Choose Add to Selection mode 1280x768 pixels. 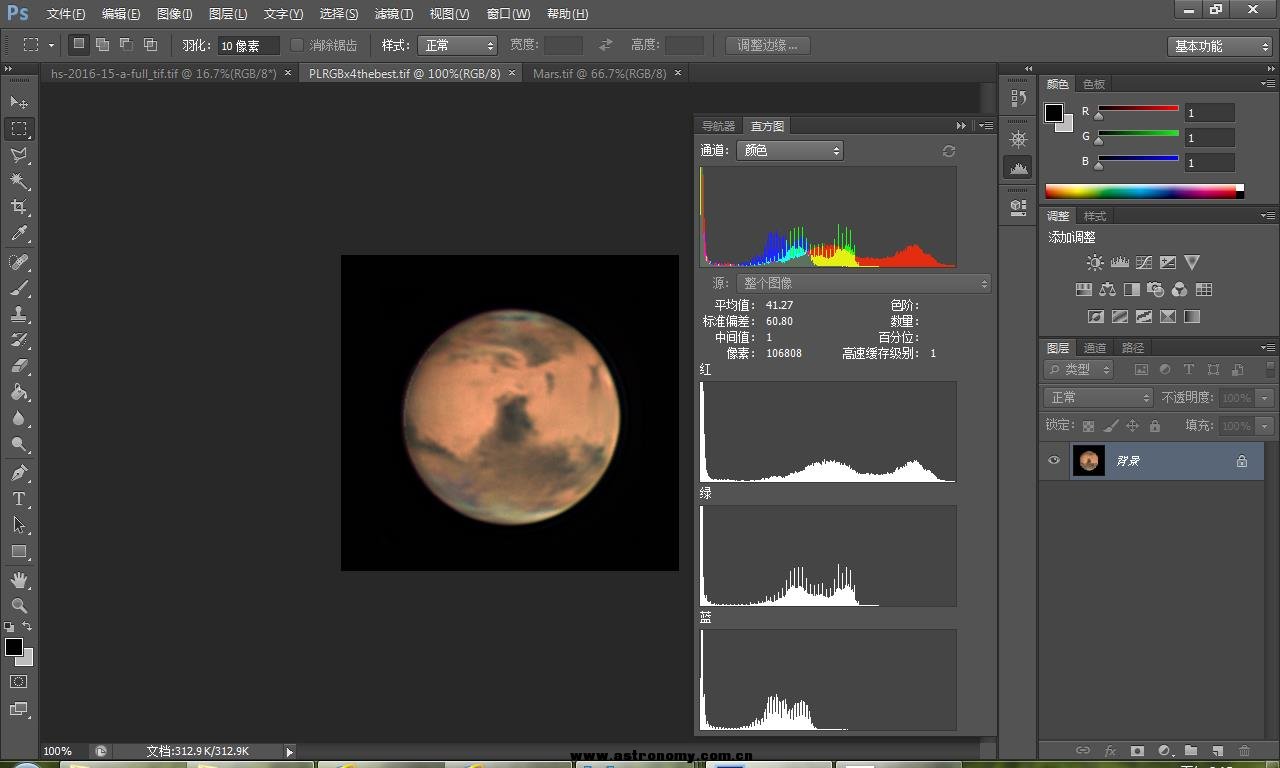coord(102,45)
